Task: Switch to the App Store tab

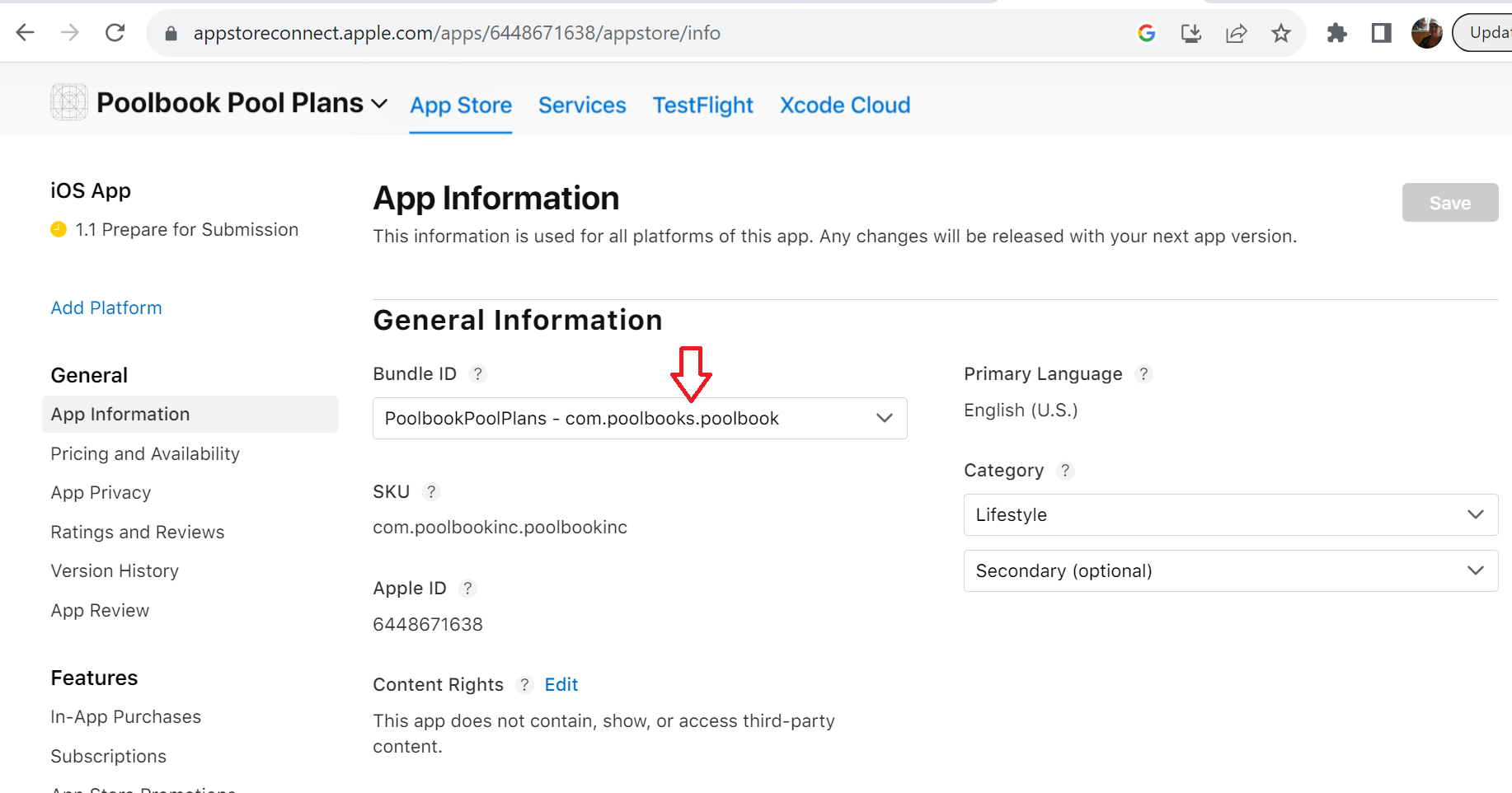Action: (461, 106)
